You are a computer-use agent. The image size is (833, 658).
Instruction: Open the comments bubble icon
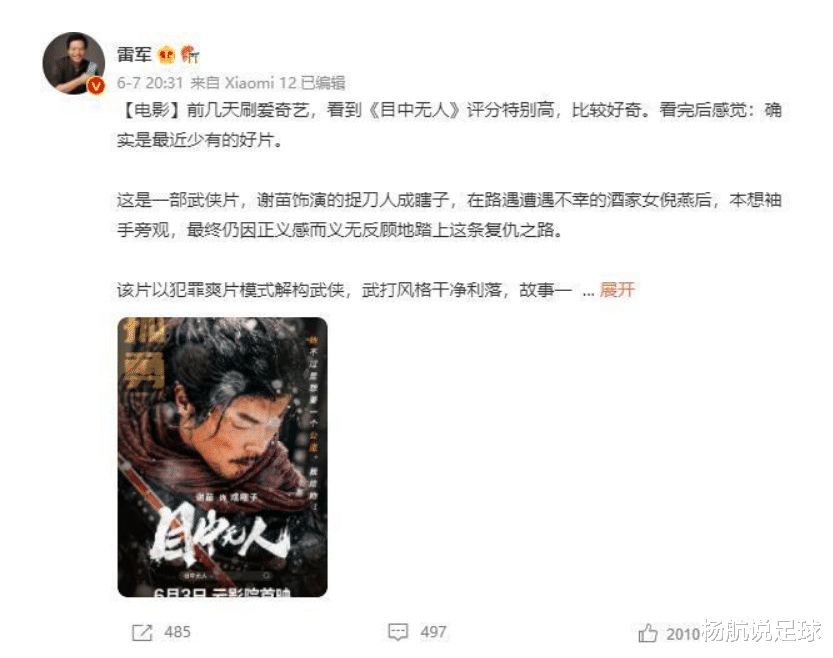[398, 632]
